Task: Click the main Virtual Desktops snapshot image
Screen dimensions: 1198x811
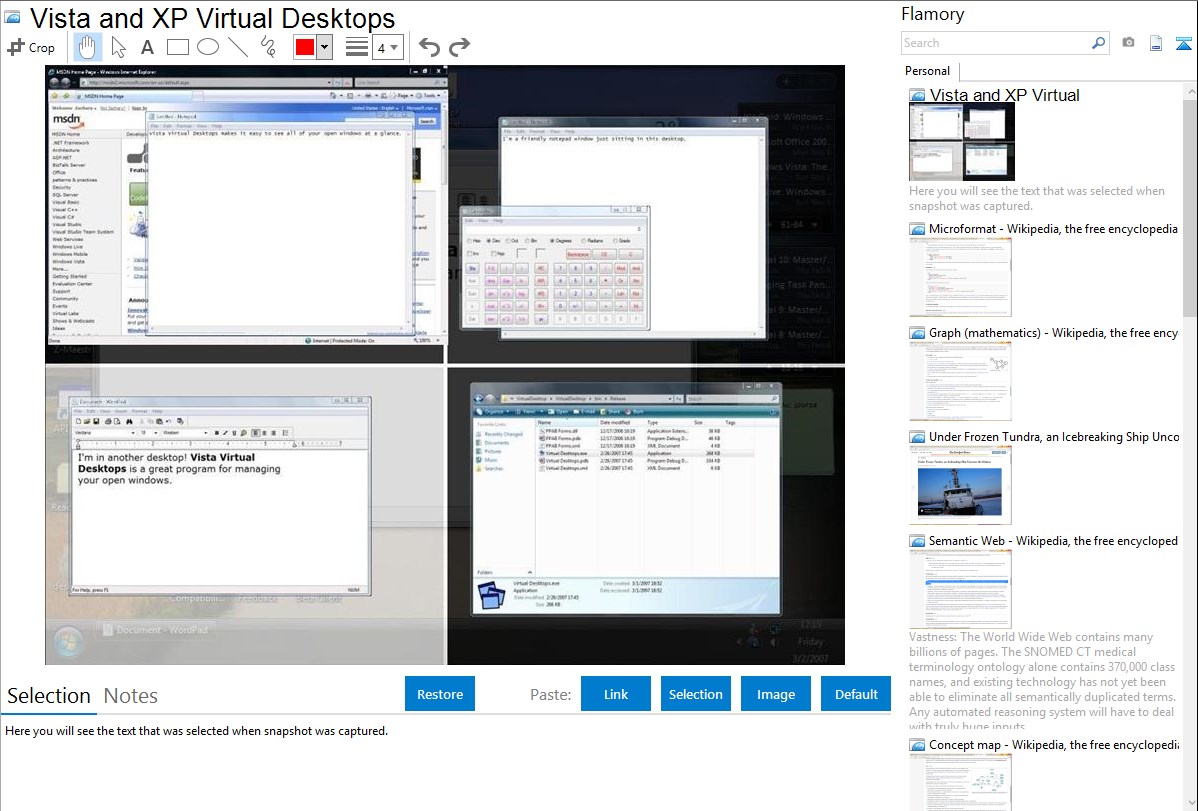Action: point(445,365)
